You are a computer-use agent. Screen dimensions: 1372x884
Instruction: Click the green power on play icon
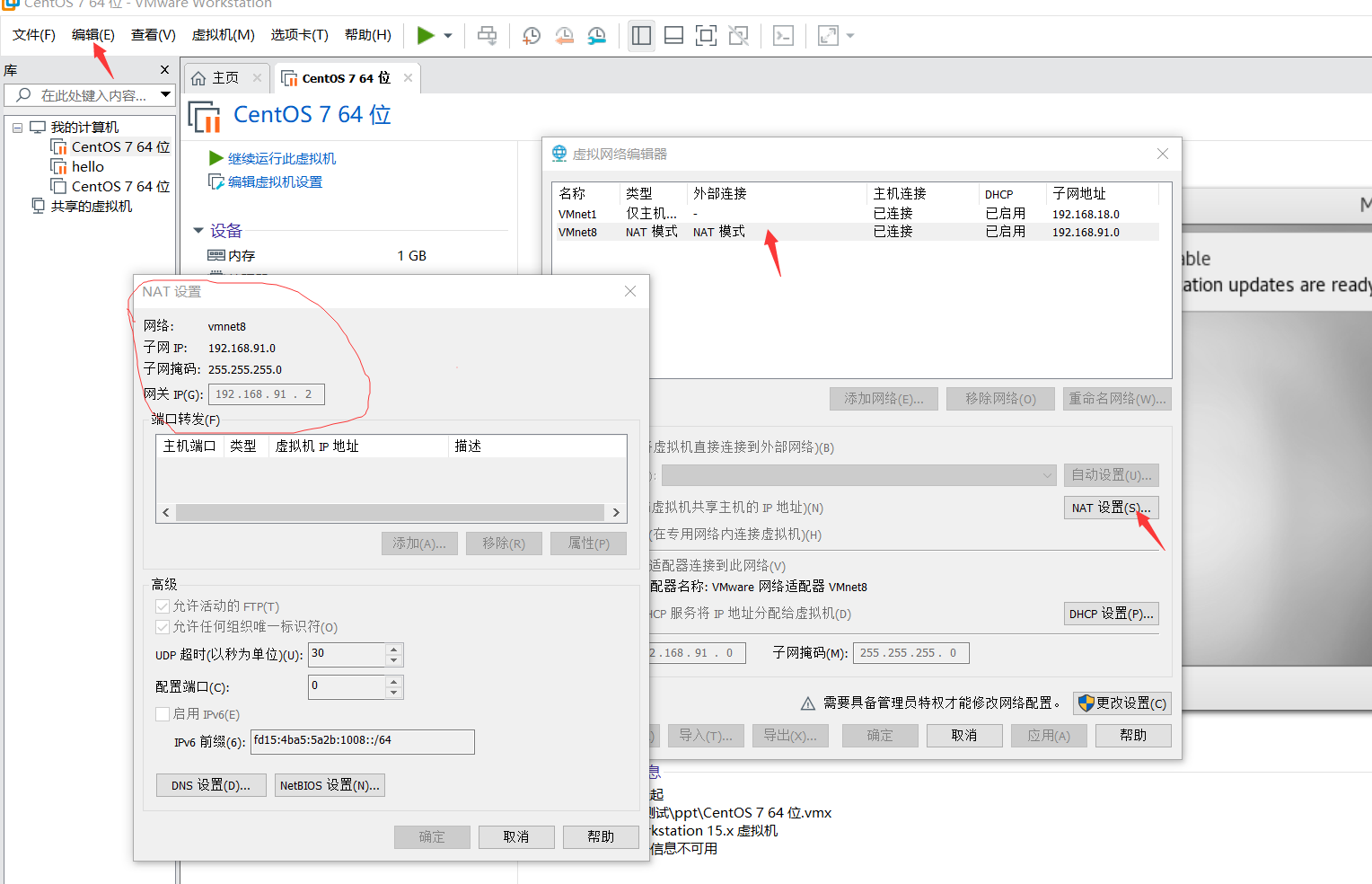point(426,35)
